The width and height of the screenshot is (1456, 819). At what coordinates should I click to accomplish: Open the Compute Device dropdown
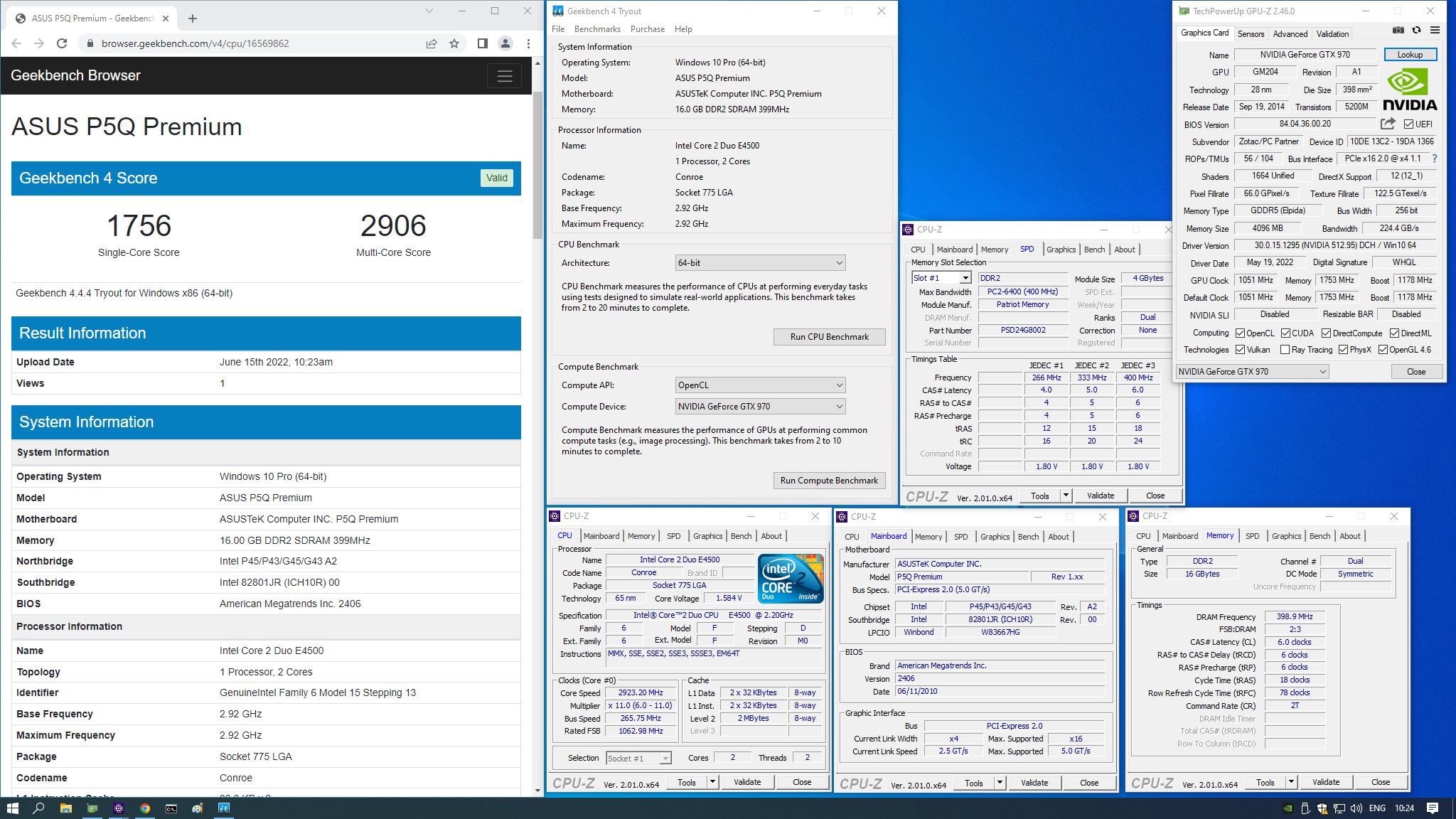tap(760, 407)
